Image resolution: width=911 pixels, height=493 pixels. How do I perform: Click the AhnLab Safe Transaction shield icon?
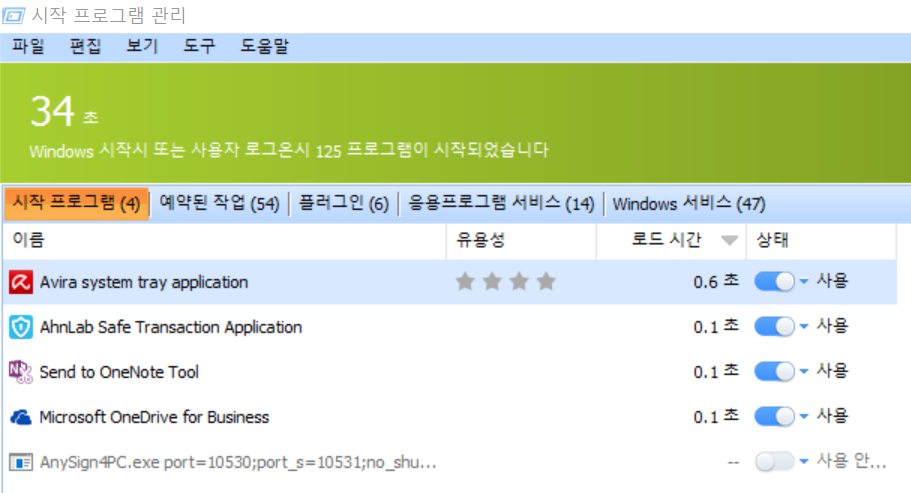pyautogui.click(x=20, y=328)
